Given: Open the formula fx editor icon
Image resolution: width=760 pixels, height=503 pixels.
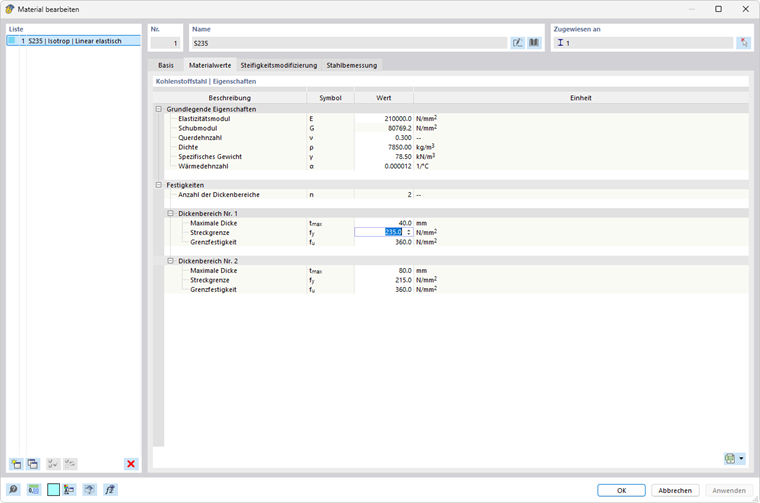Looking at the screenshot, I should click(x=110, y=489).
